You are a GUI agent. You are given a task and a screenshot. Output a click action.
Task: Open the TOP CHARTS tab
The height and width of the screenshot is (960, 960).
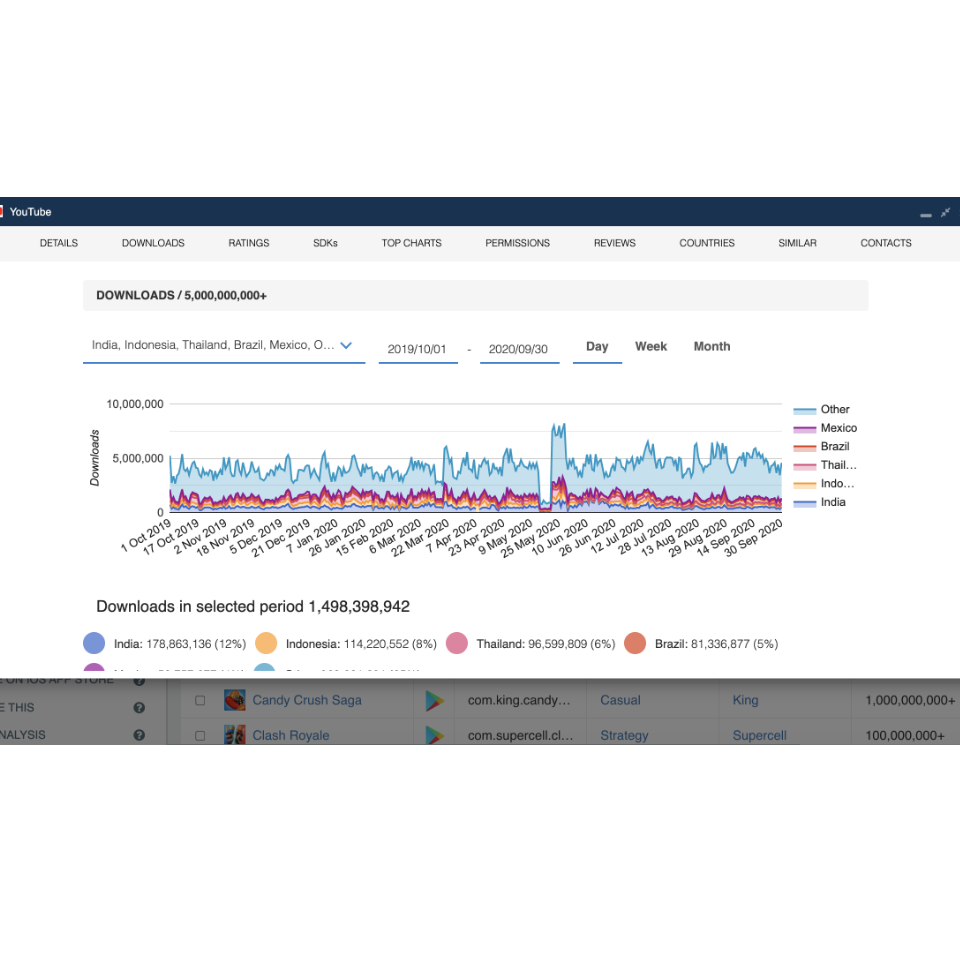point(411,243)
